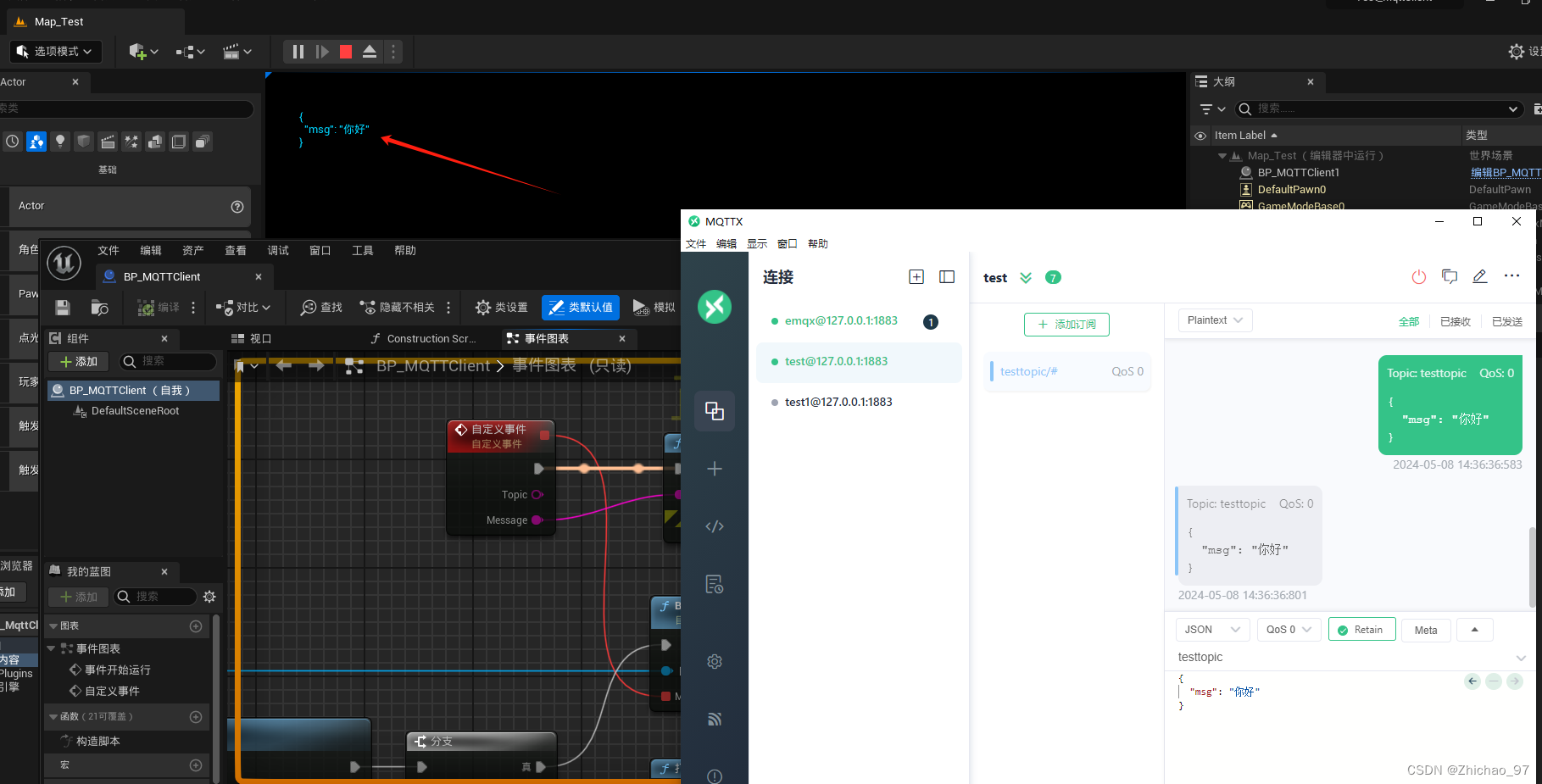Disconnect the test connection via the power icon
Screen dimensions: 1542x784
[1419, 277]
